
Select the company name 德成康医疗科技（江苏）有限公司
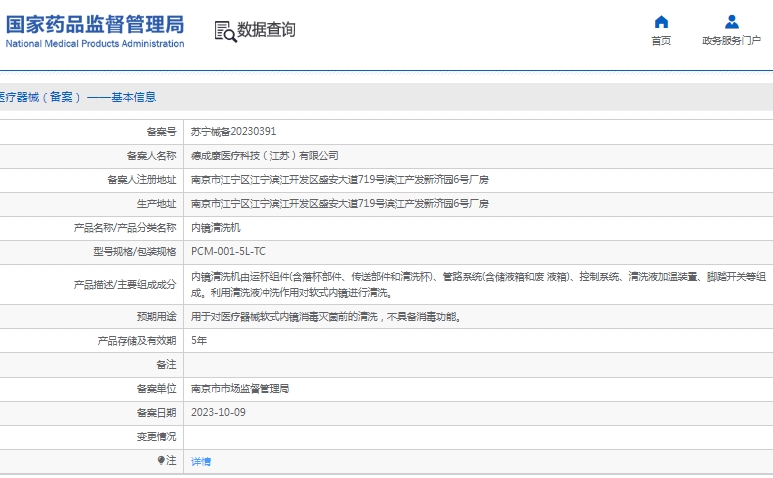[265, 156]
